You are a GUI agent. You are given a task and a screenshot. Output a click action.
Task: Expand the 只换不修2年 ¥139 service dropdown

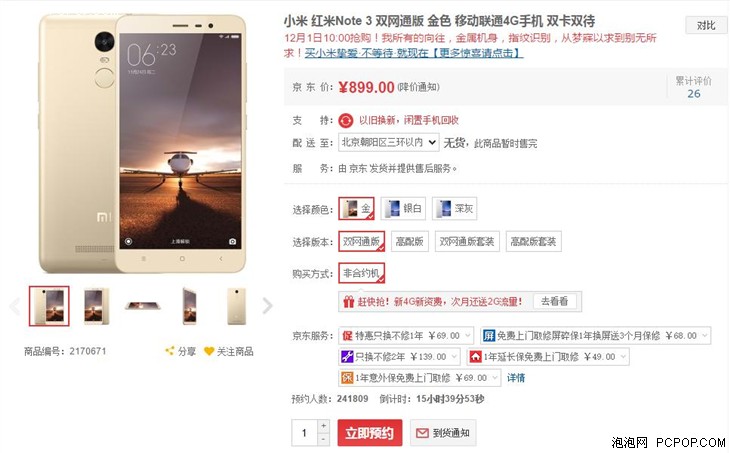tap(399, 357)
